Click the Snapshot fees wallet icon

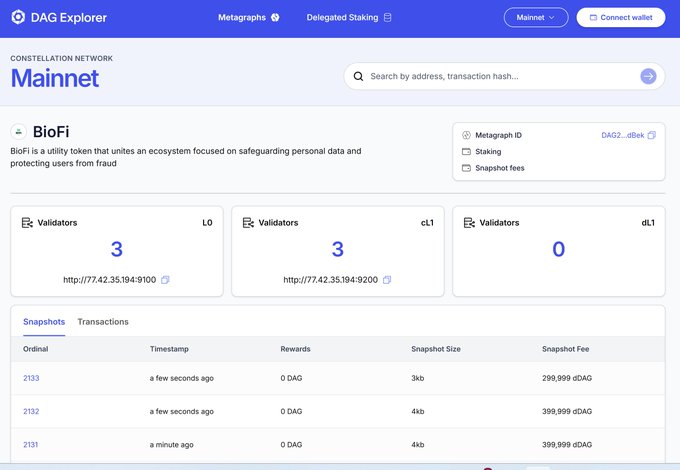point(466,168)
